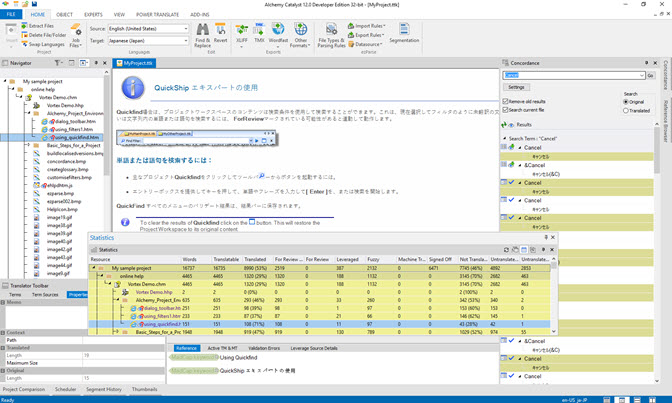The image size is (672, 403).
Task: Toggle Search current file checkbox
Action: [505, 110]
